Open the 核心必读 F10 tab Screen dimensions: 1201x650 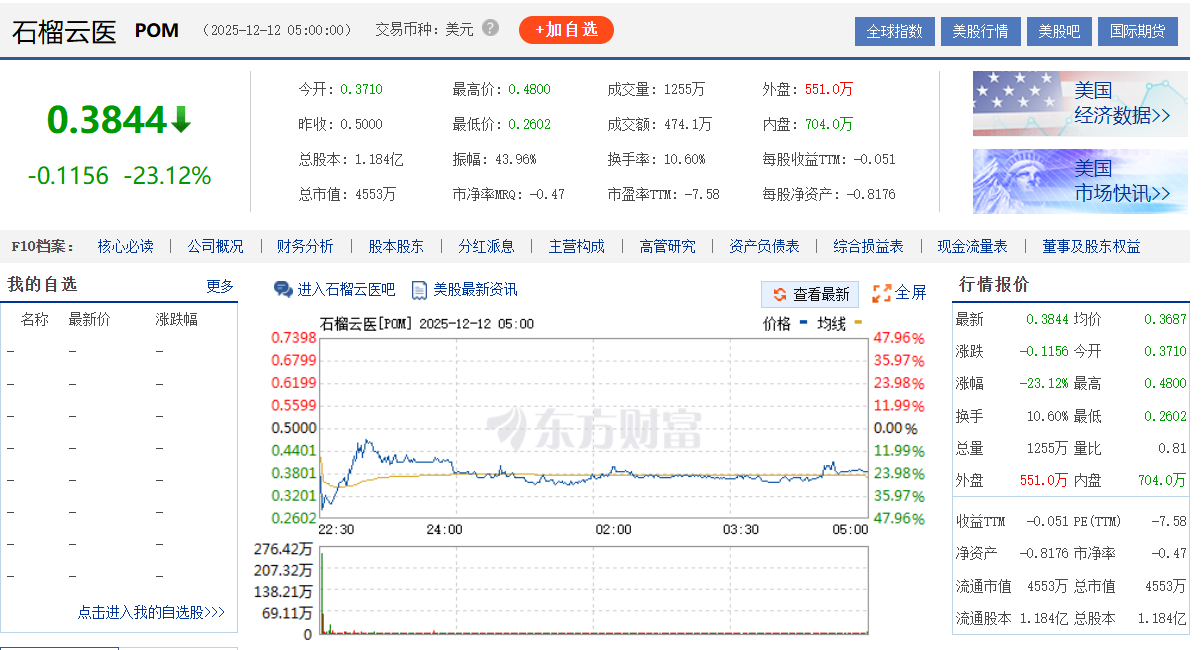pyautogui.click(x=125, y=246)
